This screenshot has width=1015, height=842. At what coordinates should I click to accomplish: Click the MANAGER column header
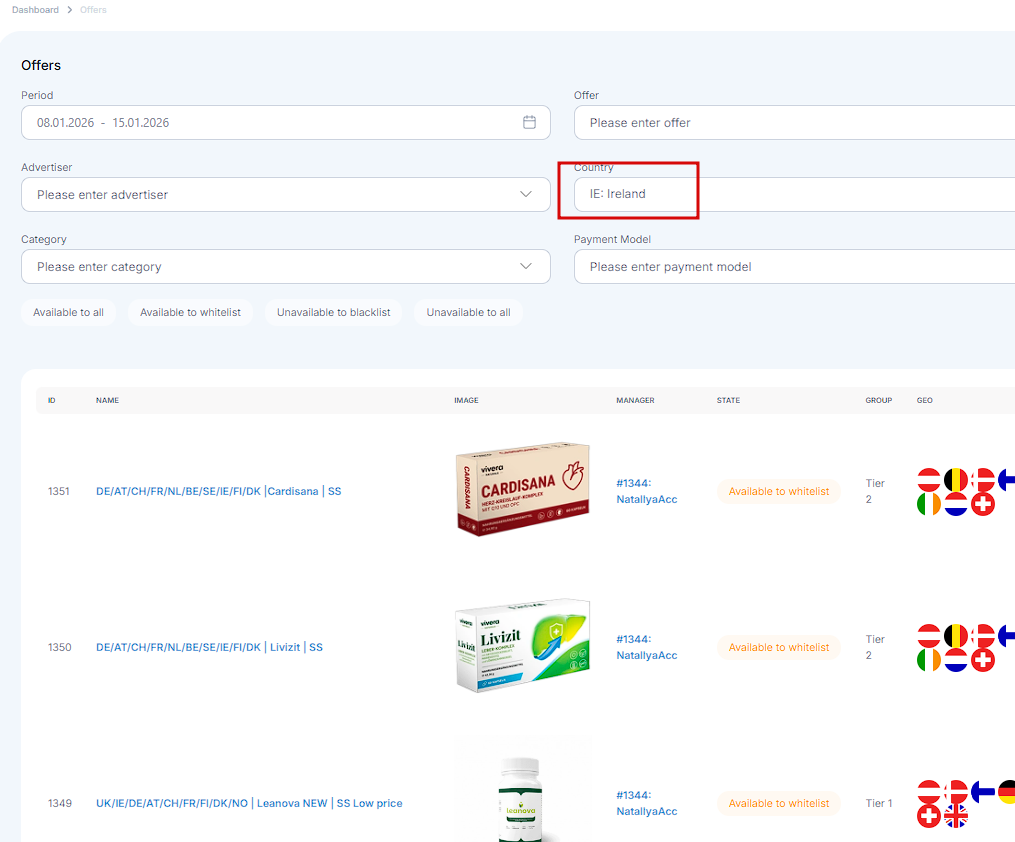[x=635, y=401]
